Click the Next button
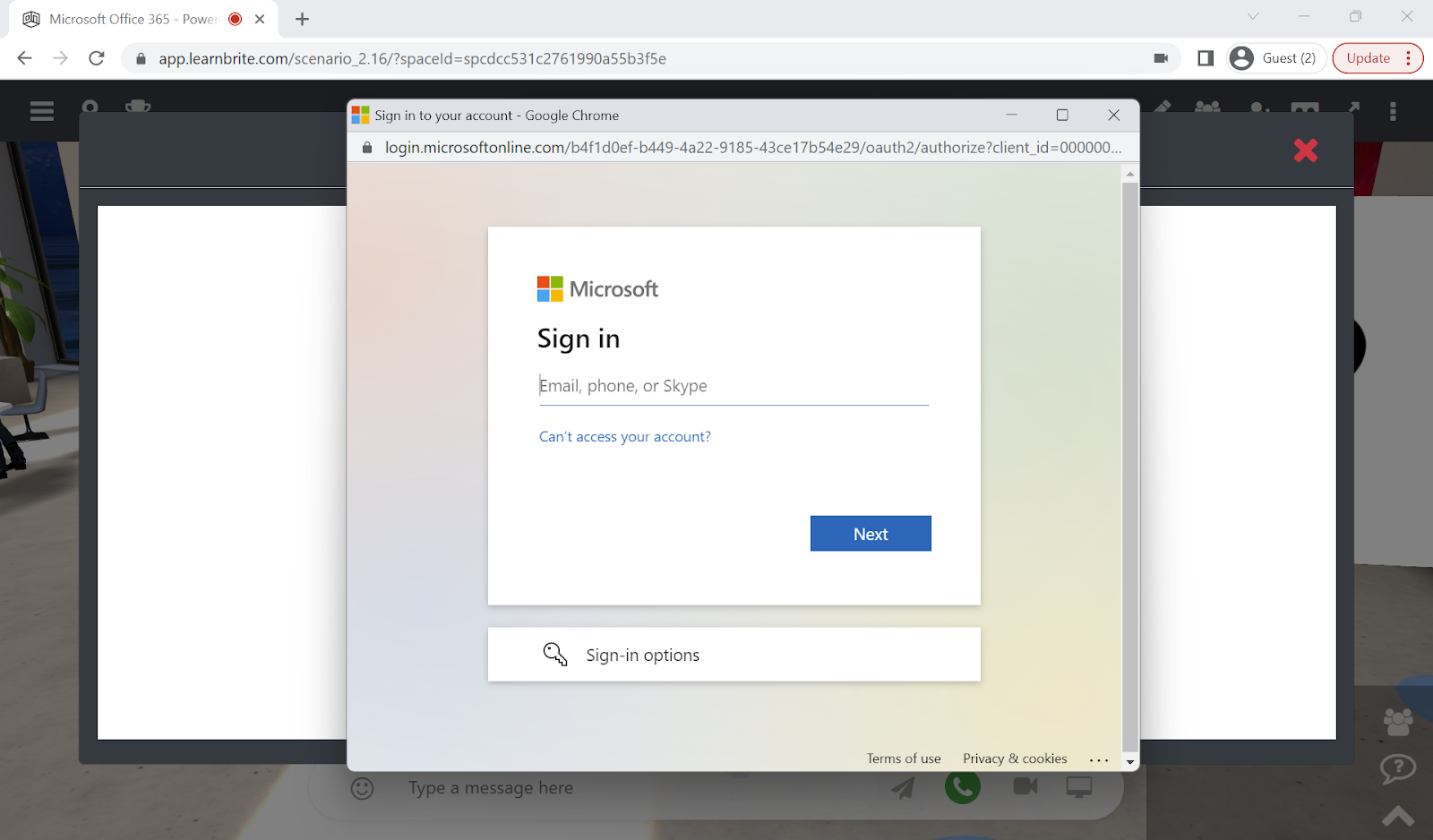 pyautogui.click(x=871, y=534)
